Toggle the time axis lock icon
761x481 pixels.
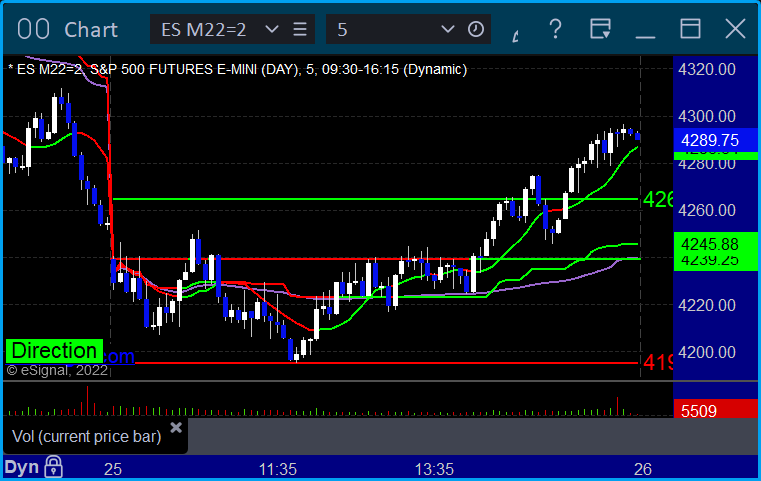coord(53,467)
